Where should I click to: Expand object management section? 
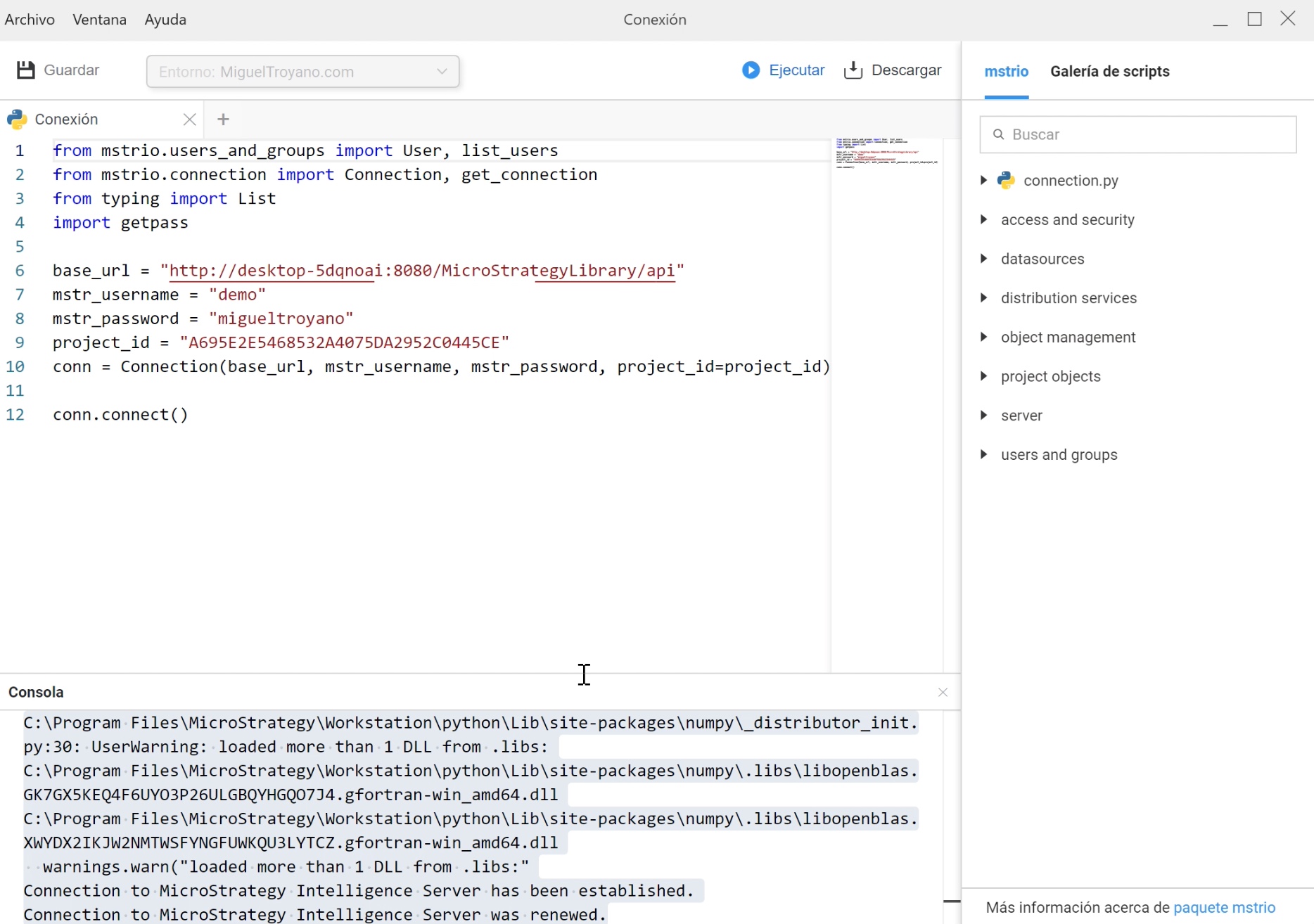[983, 337]
